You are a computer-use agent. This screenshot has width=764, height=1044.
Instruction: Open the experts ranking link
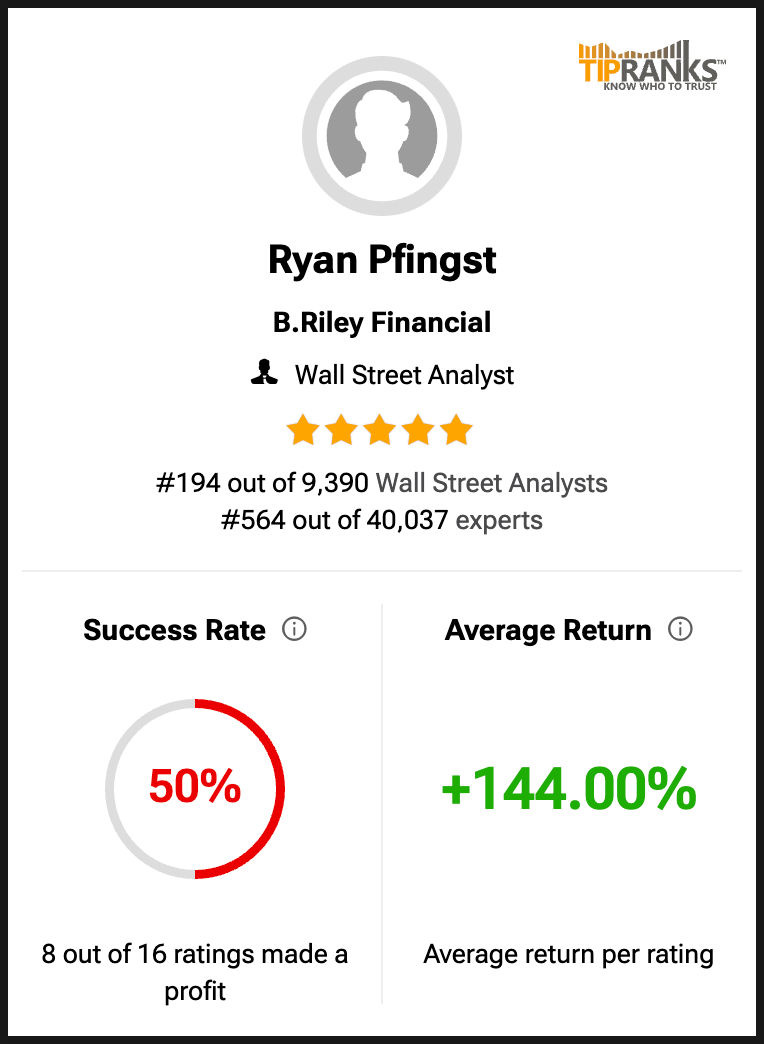pos(499,520)
